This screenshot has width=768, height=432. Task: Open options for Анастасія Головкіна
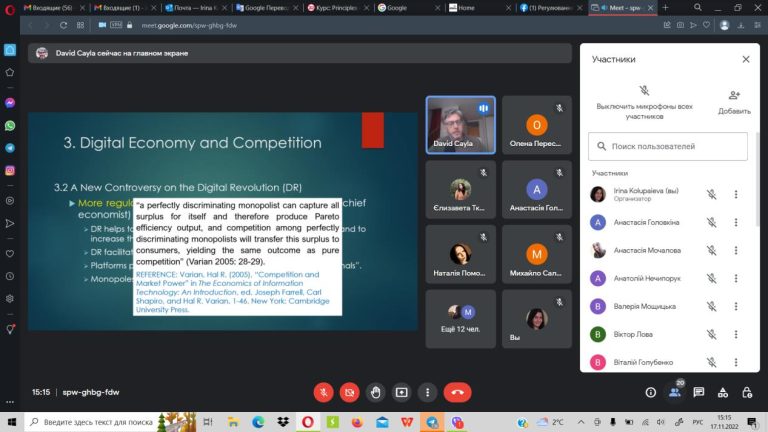[736, 222]
